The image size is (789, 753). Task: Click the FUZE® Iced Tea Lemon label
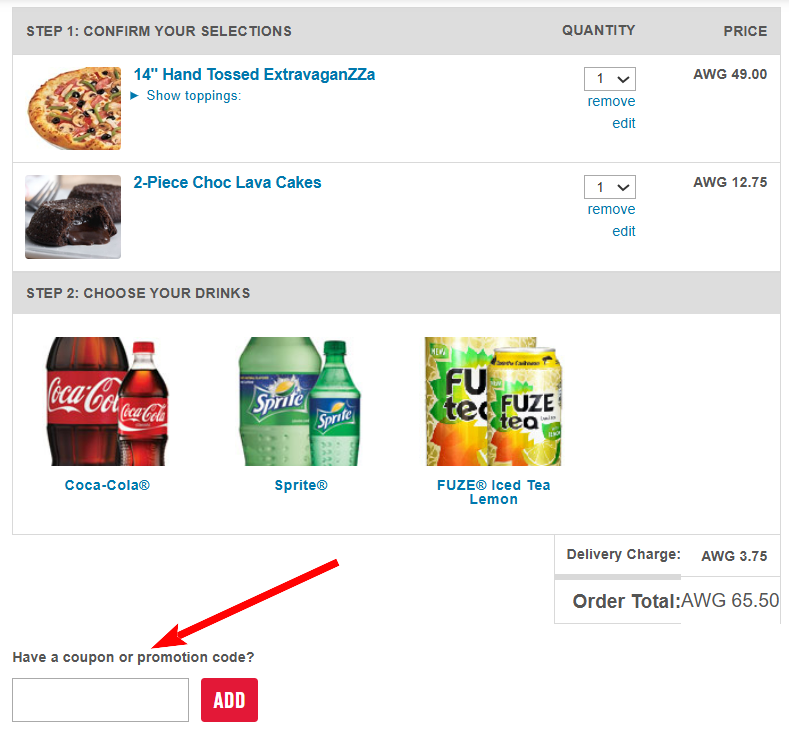click(x=494, y=492)
